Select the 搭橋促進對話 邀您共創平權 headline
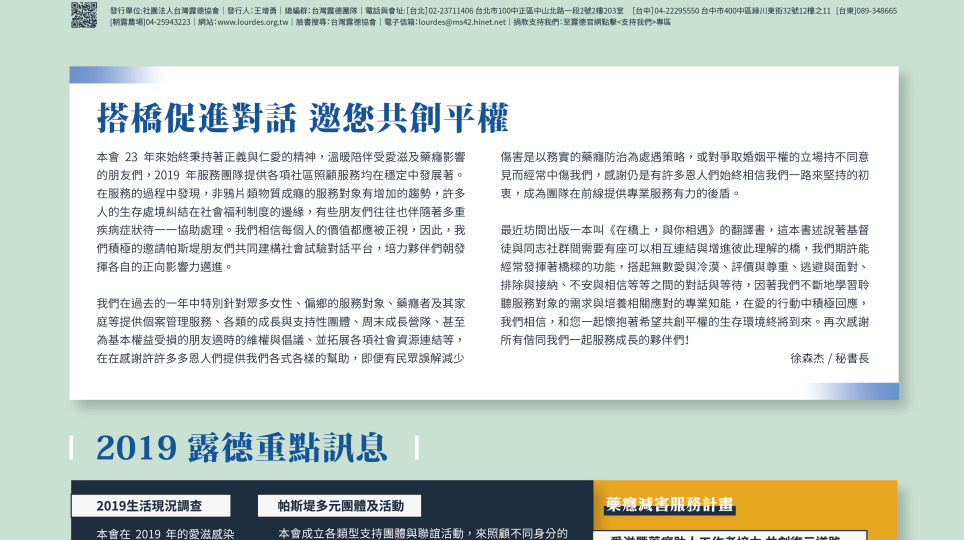The width and height of the screenshot is (964, 540). coord(302,118)
